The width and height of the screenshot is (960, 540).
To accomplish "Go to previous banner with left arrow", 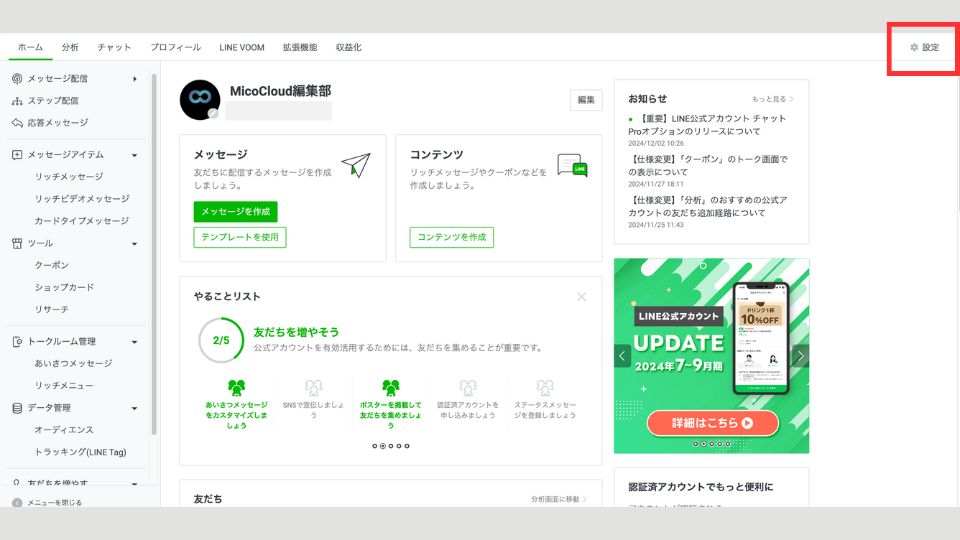I will [x=622, y=356].
